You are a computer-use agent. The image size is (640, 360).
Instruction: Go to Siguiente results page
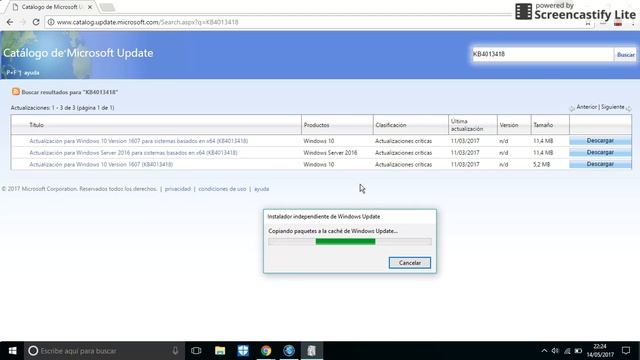pyautogui.click(x=613, y=107)
